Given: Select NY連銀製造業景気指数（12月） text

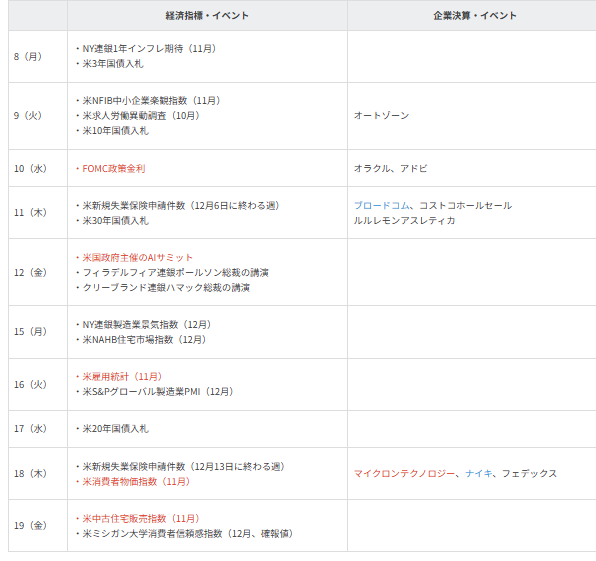Looking at the screenshot, I should (x=147, y=325).
